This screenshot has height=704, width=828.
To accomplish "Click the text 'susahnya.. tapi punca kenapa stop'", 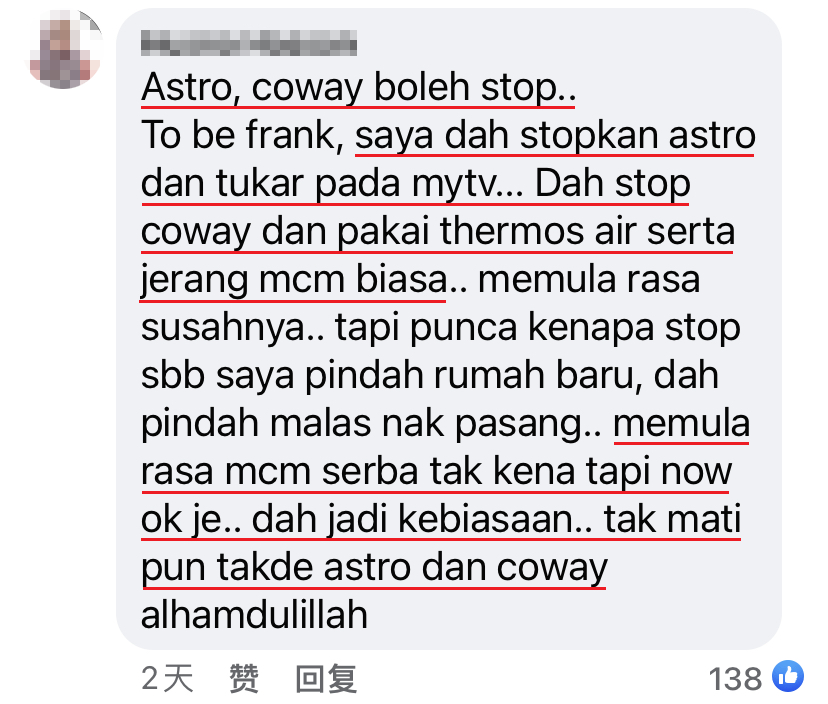I will (x=440, y=328).
